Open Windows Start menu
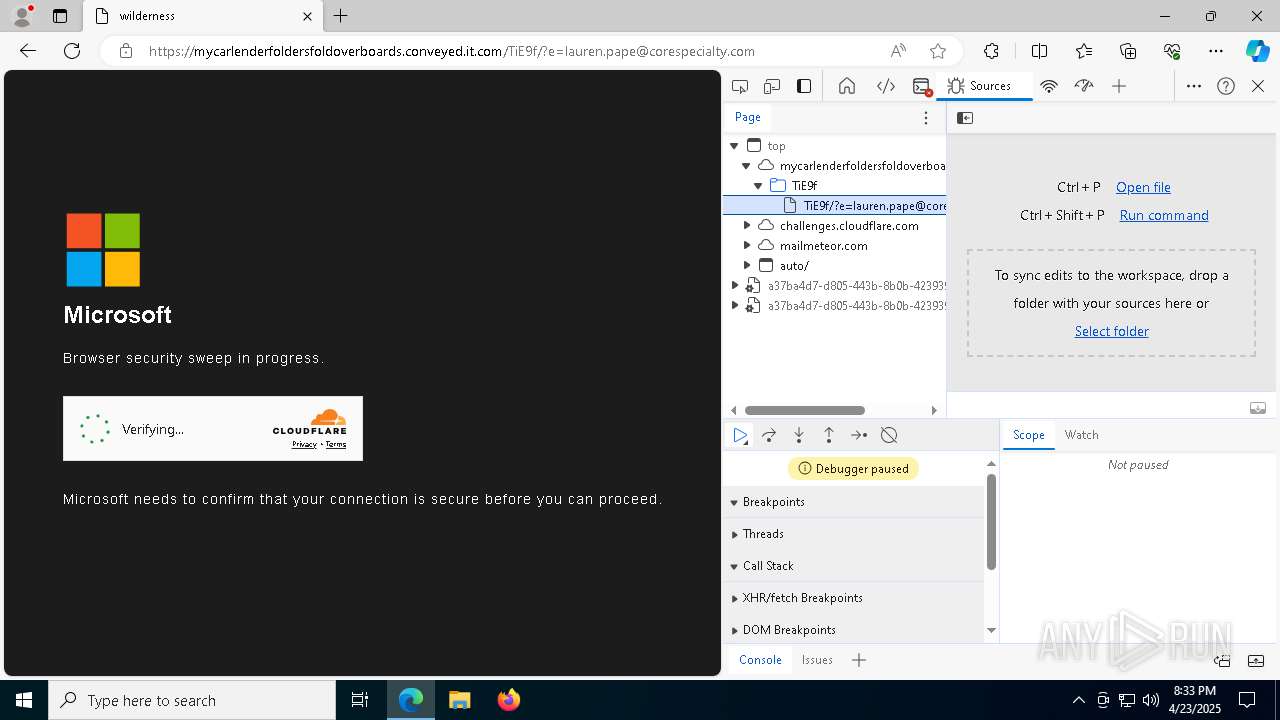This screenshot has width=1280, height=720. pos(24,700)
